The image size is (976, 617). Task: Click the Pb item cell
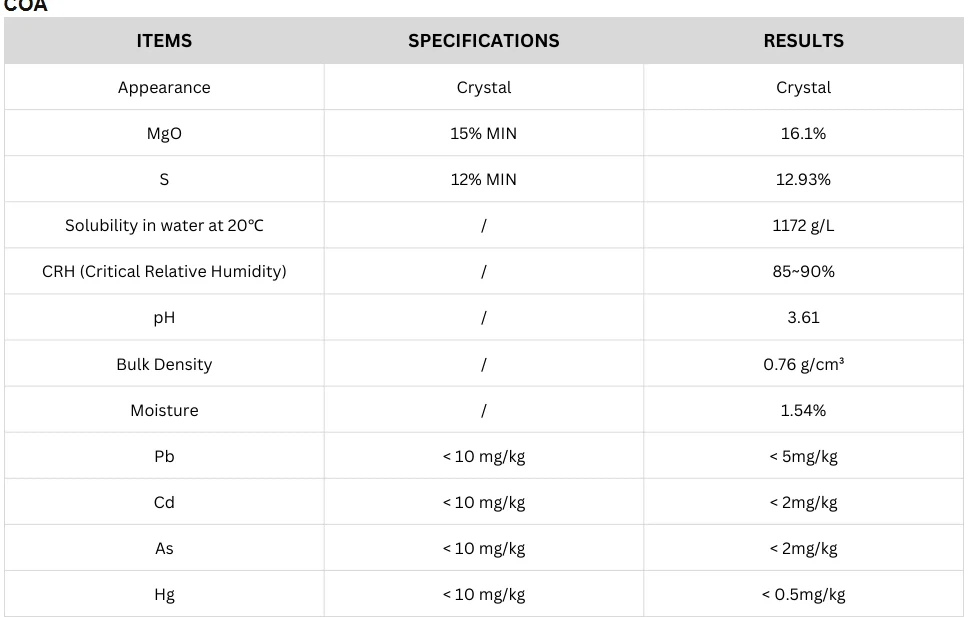pos(164,456)
